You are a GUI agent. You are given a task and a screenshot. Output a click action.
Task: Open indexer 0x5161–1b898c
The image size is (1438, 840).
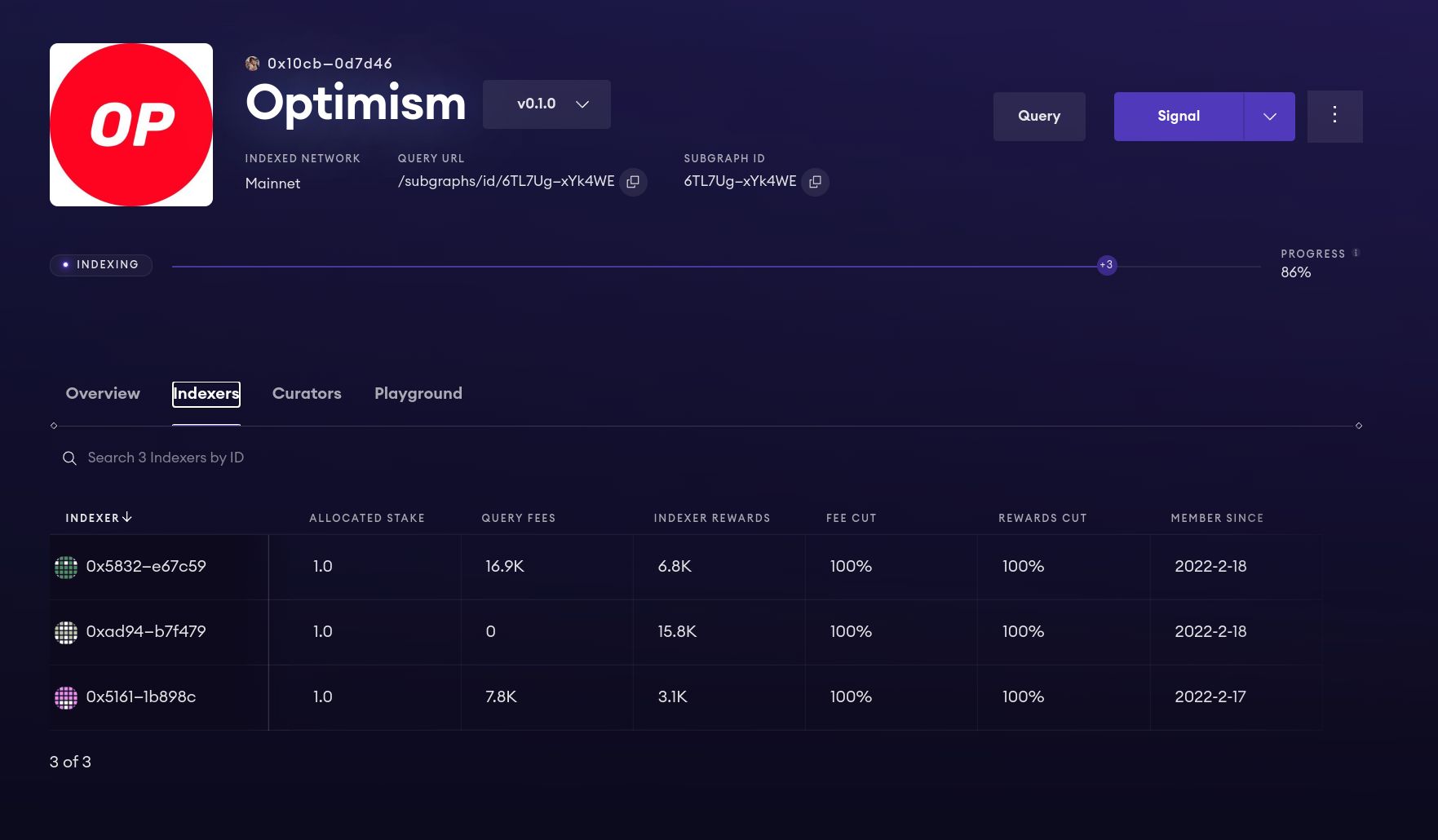click(x=141, y=697)
